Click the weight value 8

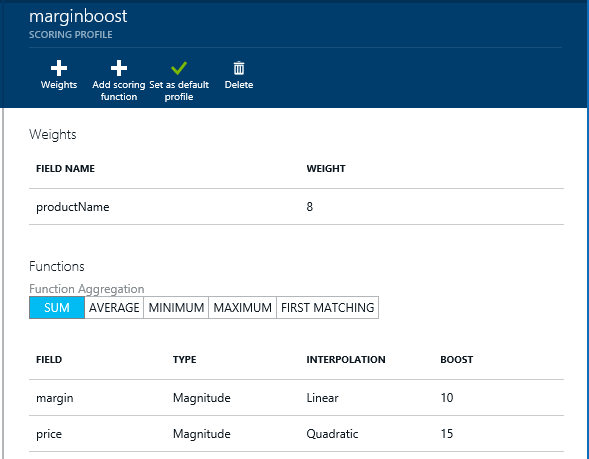(x=310, y=207)
